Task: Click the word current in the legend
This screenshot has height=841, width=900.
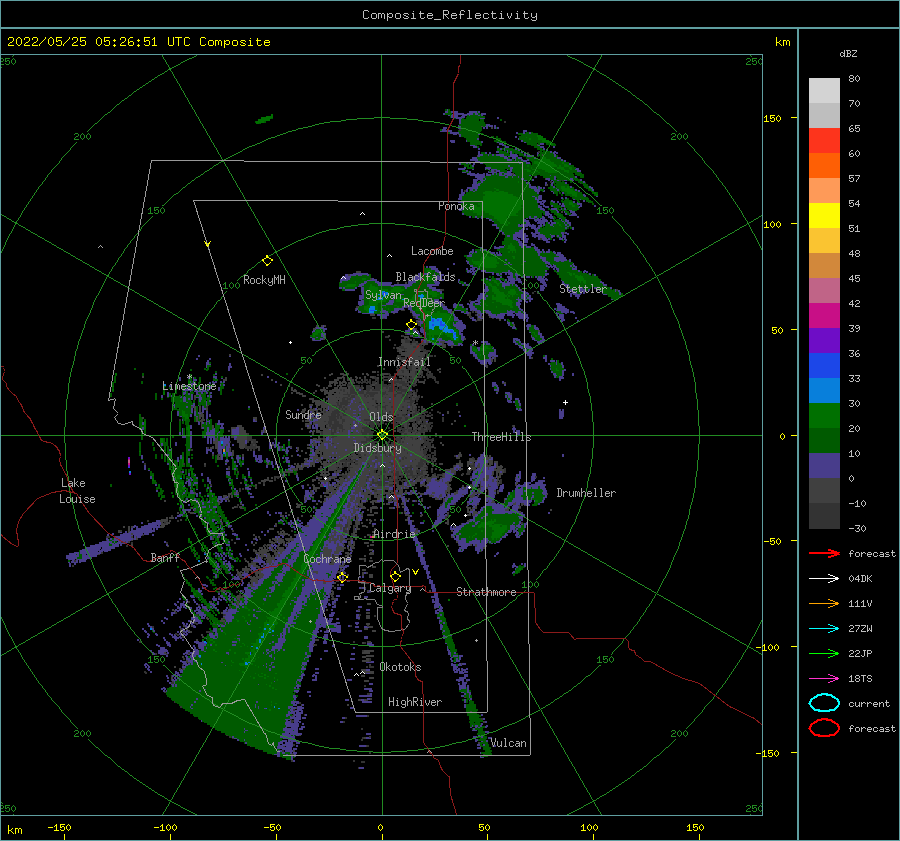Action: (x=869, y=703)
